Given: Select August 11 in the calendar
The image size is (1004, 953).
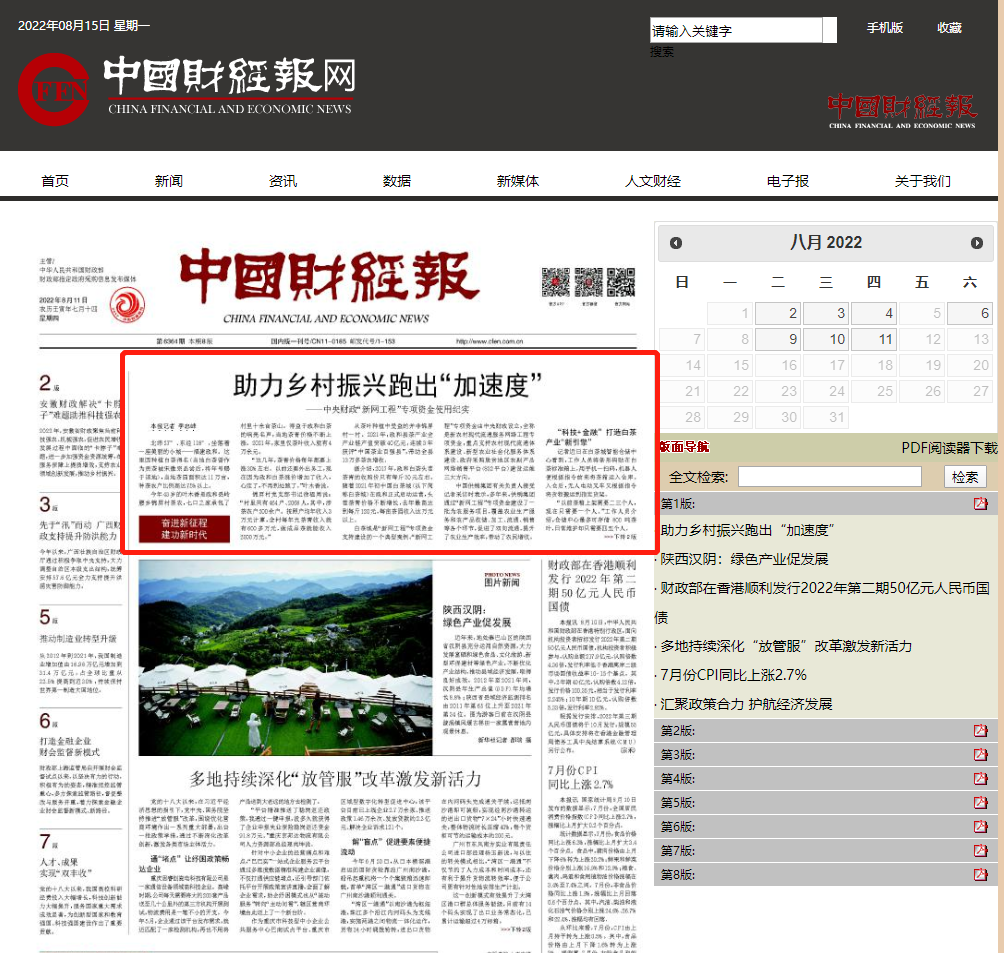Looking at the screenshot, I should click(x=874, y=339).
